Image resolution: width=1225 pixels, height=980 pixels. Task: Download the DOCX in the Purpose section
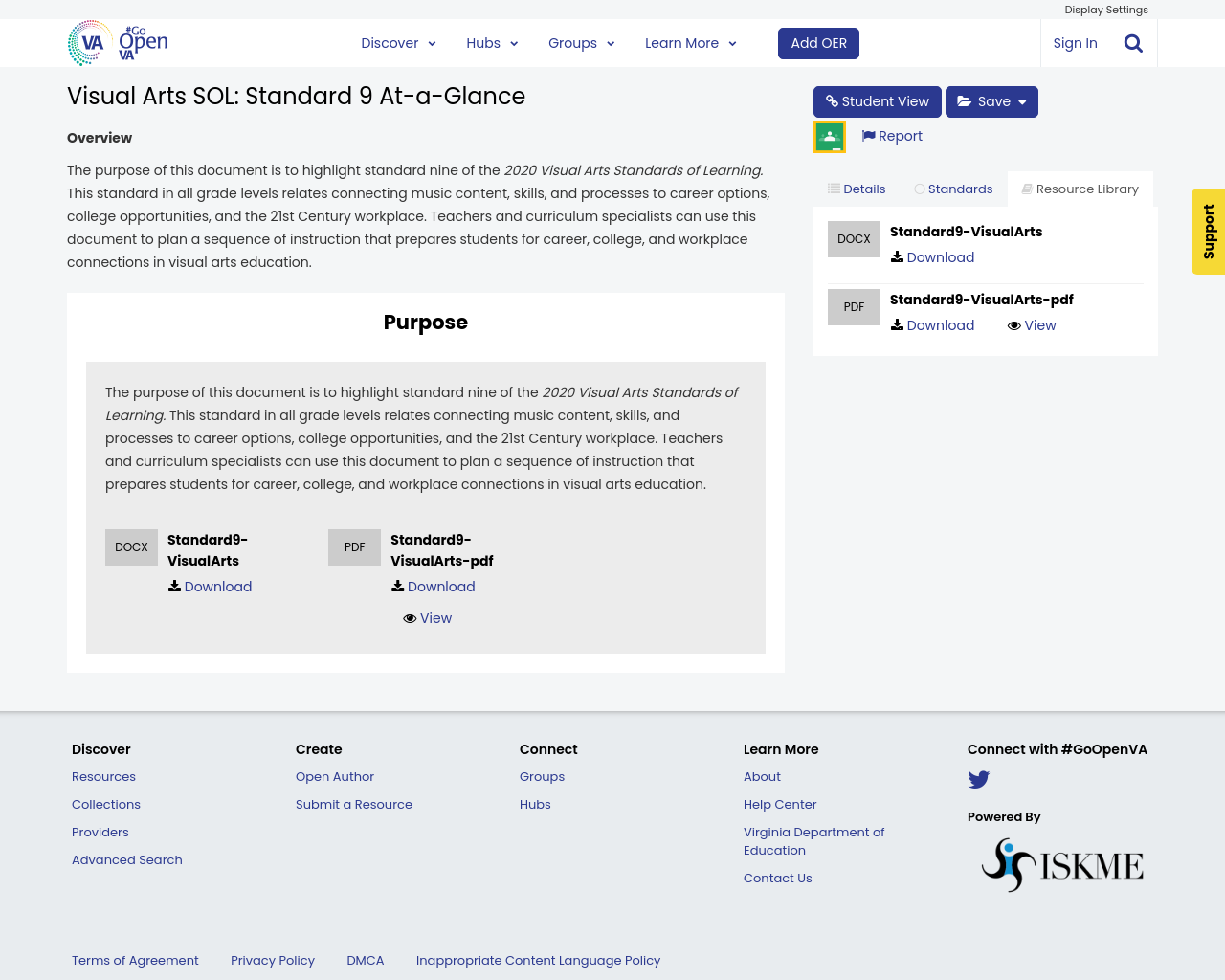210,587
